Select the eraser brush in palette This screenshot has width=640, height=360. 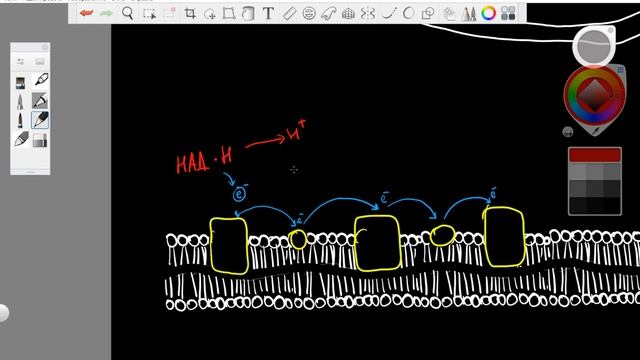click(21, 139)
